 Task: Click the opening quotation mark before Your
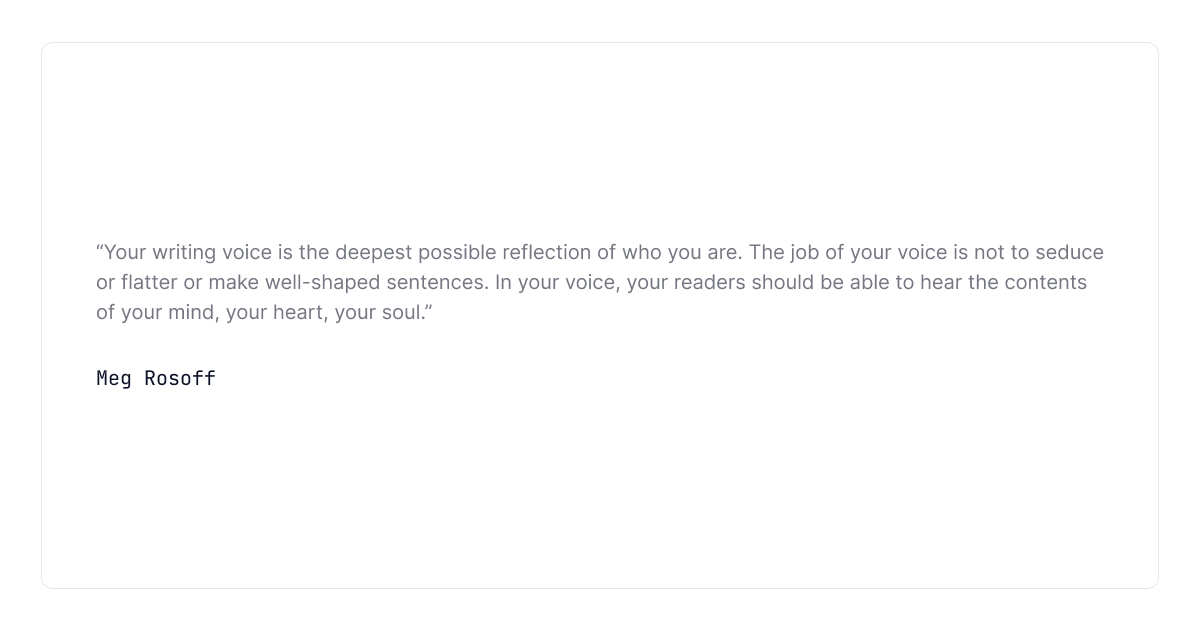(100, 252)
